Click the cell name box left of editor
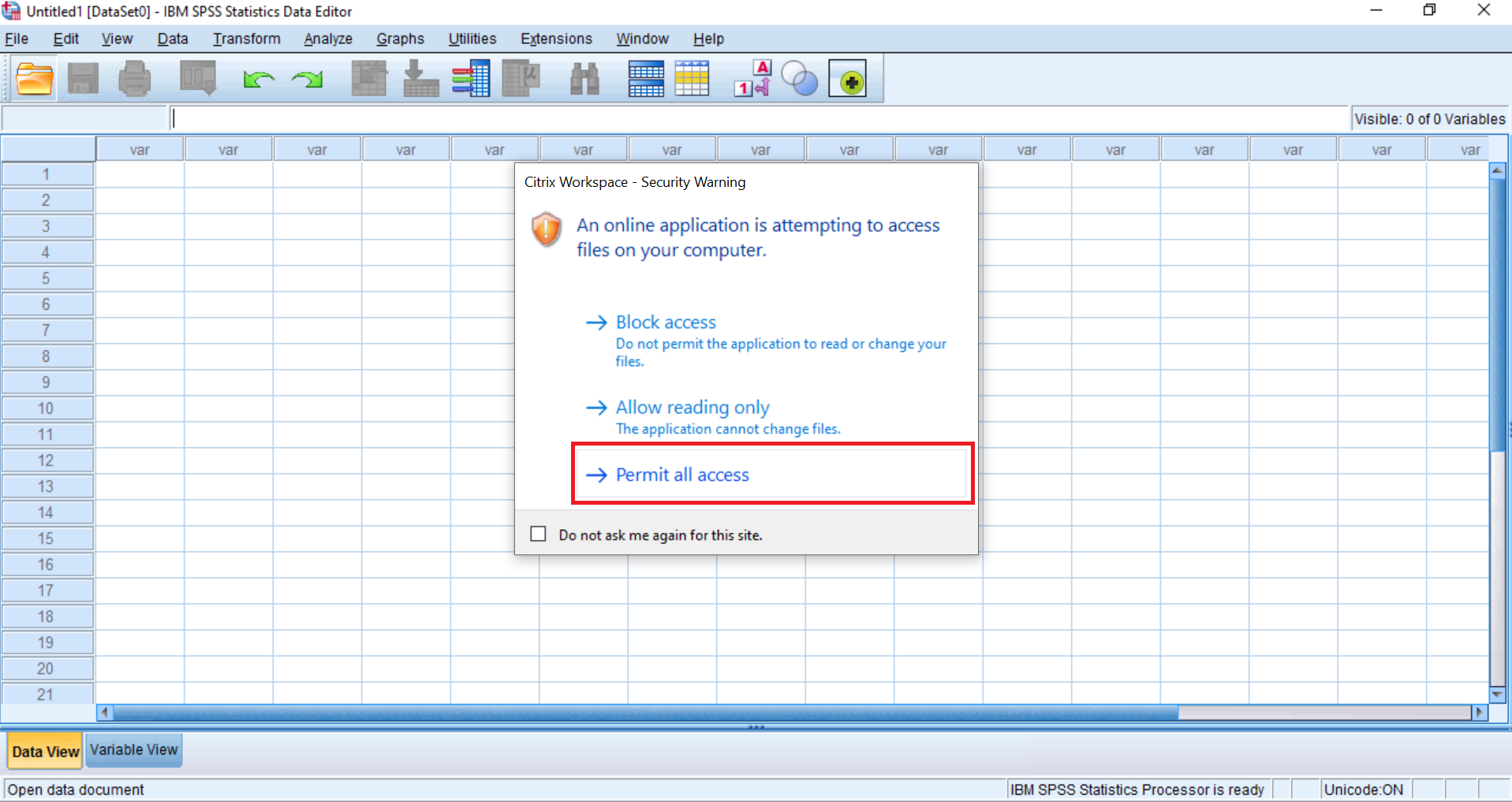This screenshot has width=1512, height=802. click(x=84, y=118)
